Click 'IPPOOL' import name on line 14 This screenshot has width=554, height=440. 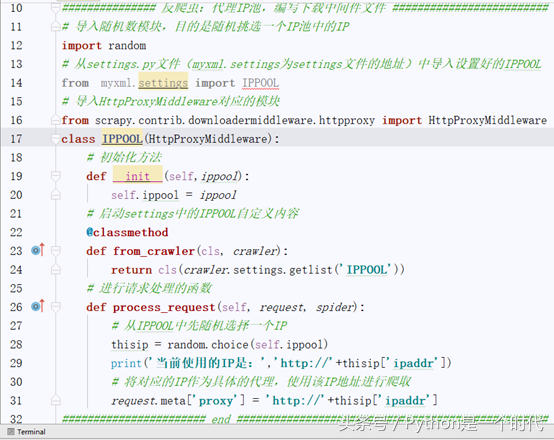pyautogui.click(x=260, y=83)
